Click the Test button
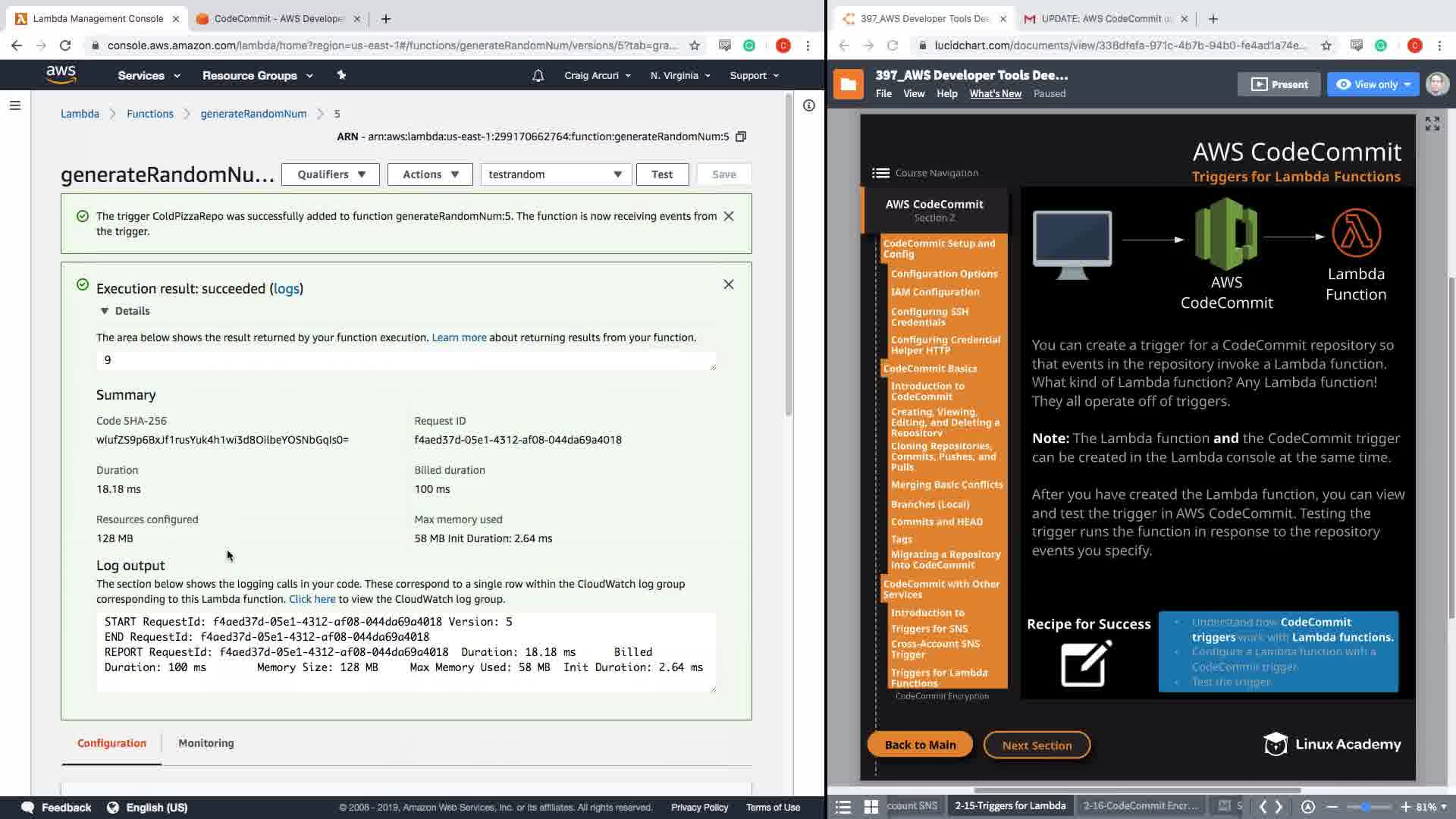1456x819 pixels. [661, 174]
